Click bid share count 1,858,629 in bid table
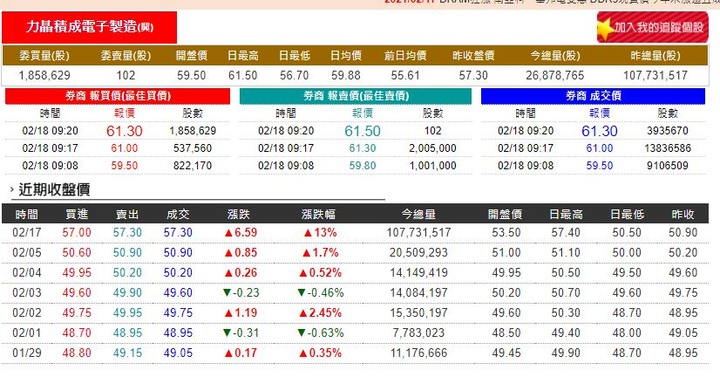 (192, 131)
